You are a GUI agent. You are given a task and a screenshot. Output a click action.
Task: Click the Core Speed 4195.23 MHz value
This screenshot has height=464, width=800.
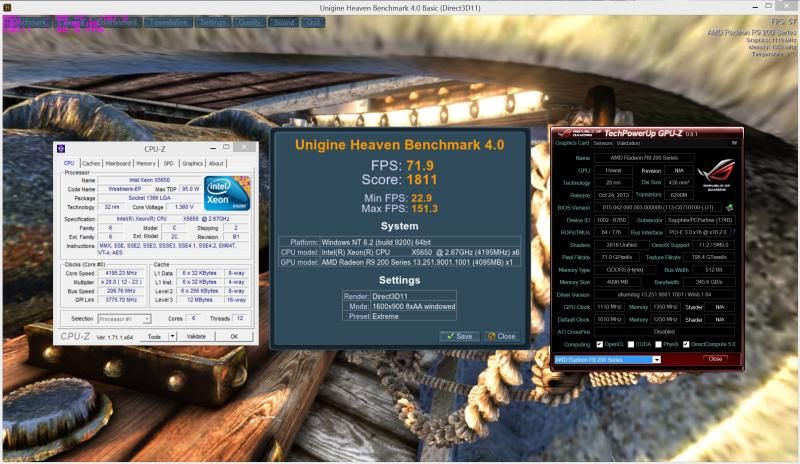click(x=121, y=273)
